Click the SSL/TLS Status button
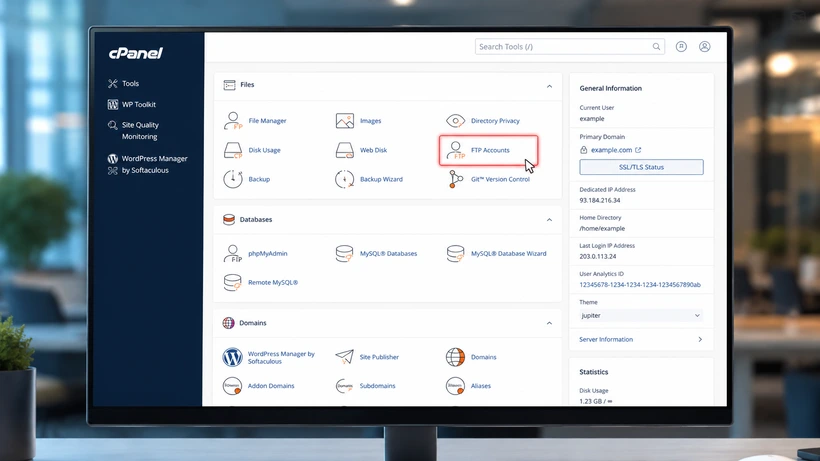Image resolution: width=820 pixels, height=461 pixels. [x=641, y=167]
